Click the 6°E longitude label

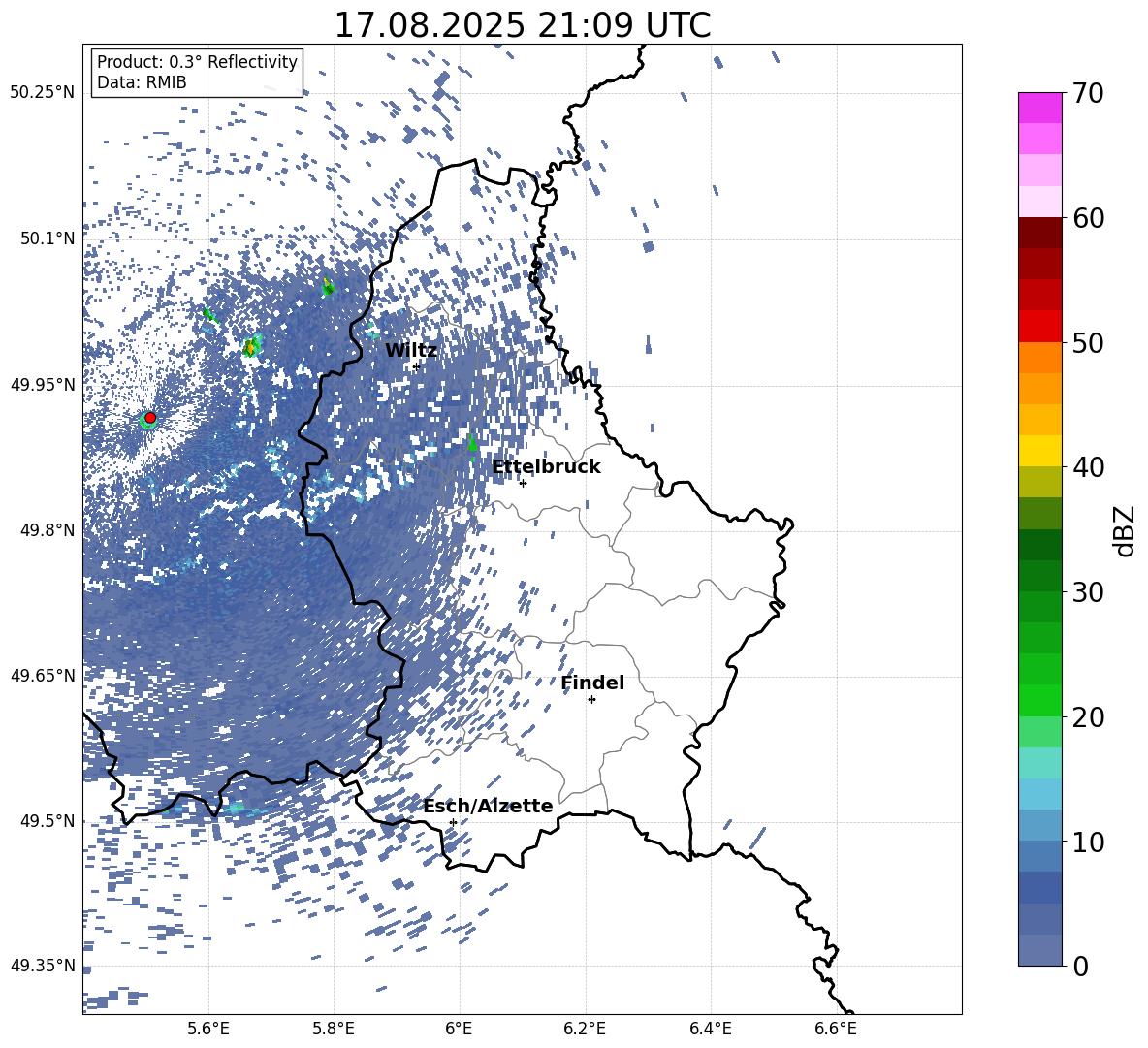point(459,1029)
